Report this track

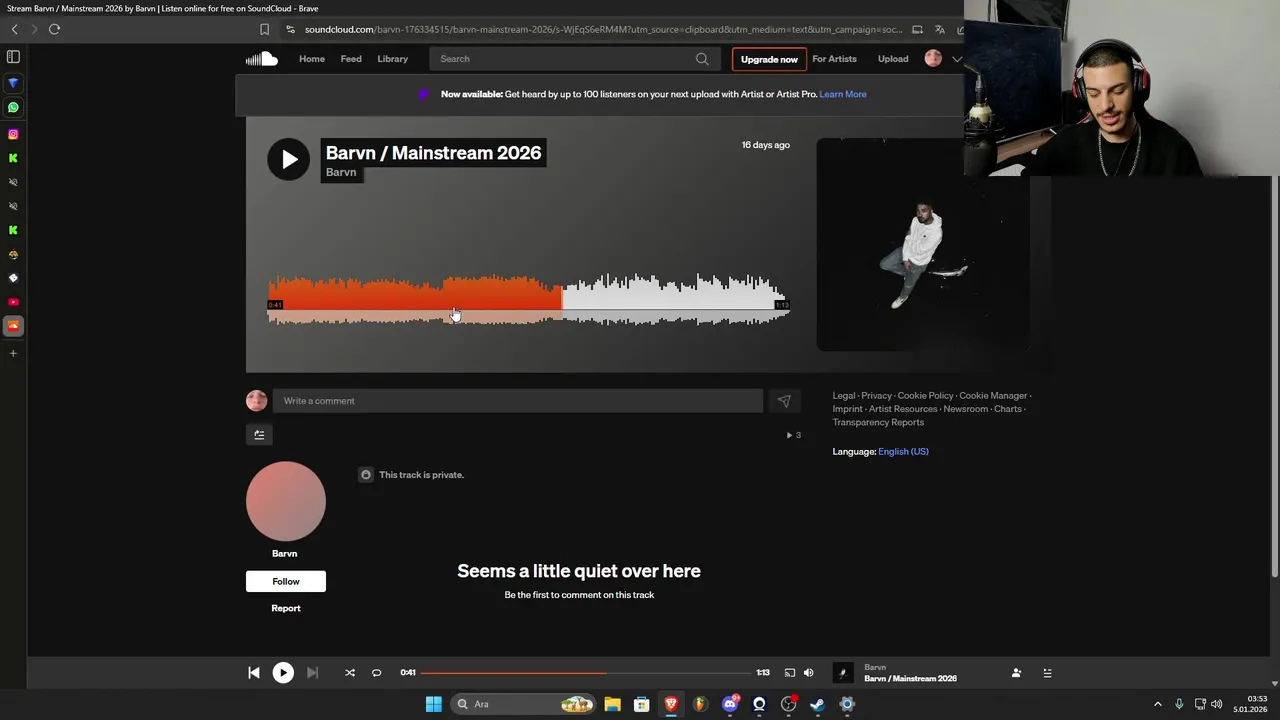pyautogui.click(x=286, y=608)
